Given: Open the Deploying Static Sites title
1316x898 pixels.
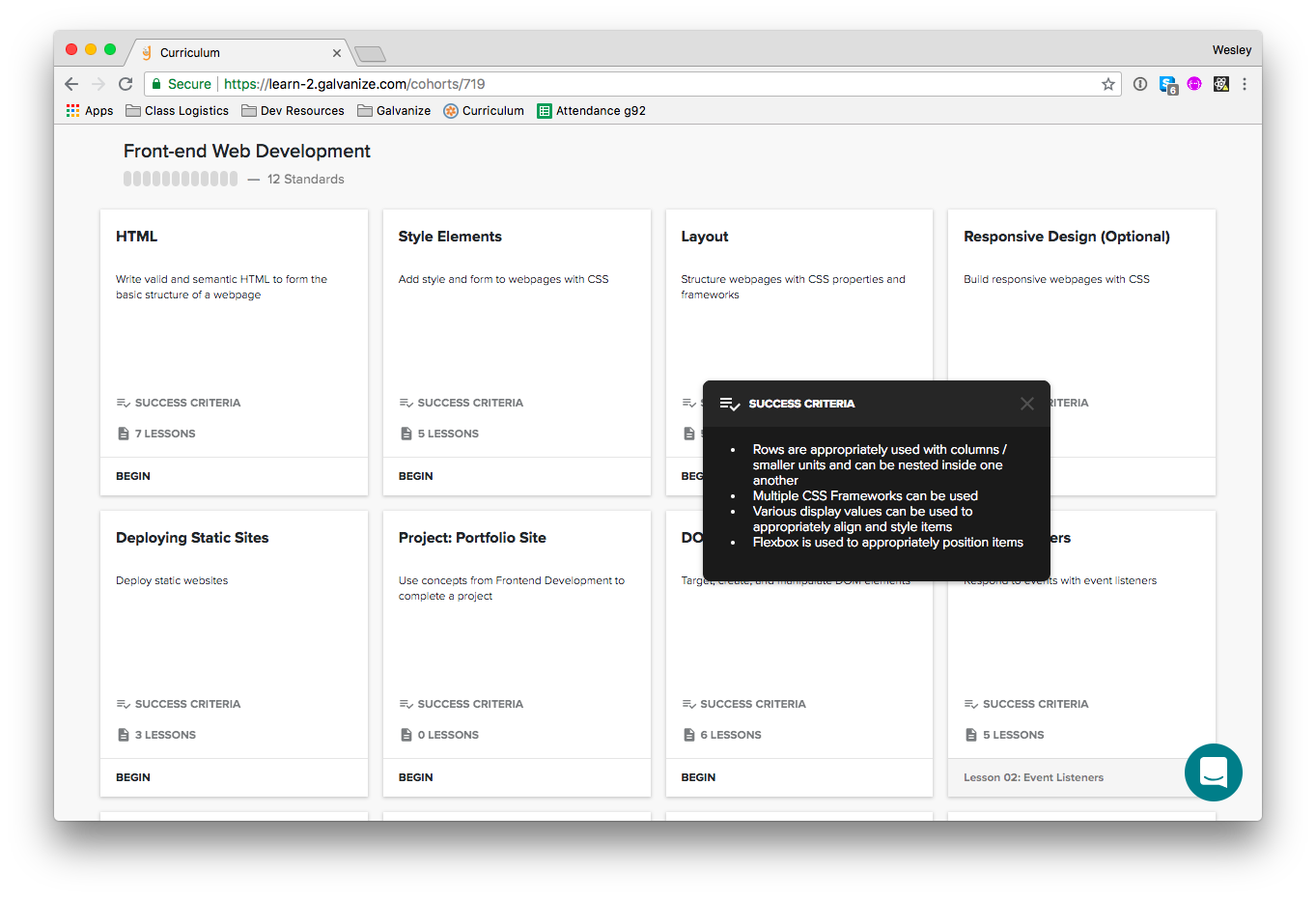Looking at the screenshot, I should [x=192, y=538].
